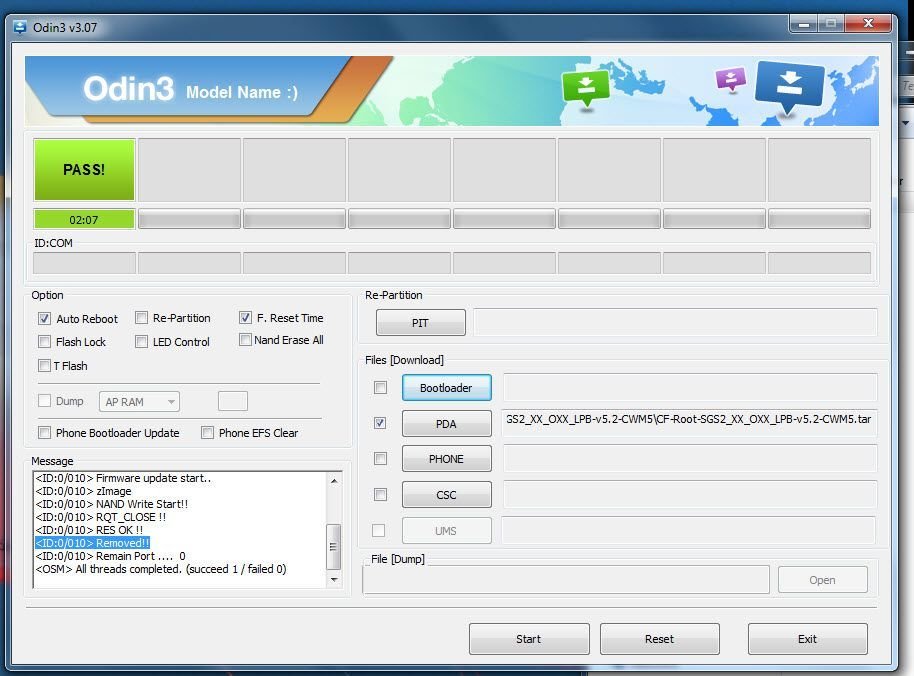Enable the Nand Erase All checkbox
The width and height of the screenshot is (914, 676).
[245, 339]
